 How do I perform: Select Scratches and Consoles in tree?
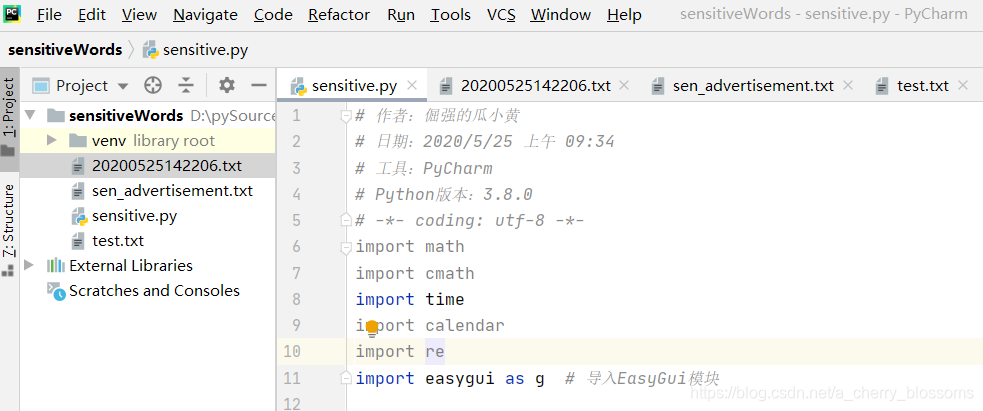[154, 291]
